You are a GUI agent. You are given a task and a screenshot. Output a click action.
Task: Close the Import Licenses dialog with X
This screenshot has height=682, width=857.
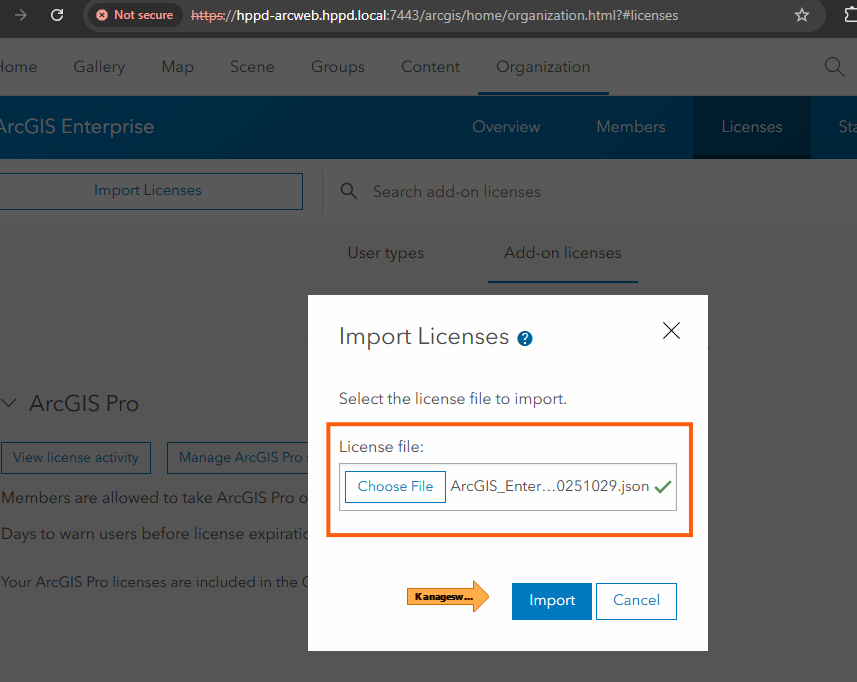(x=671, y=331)
